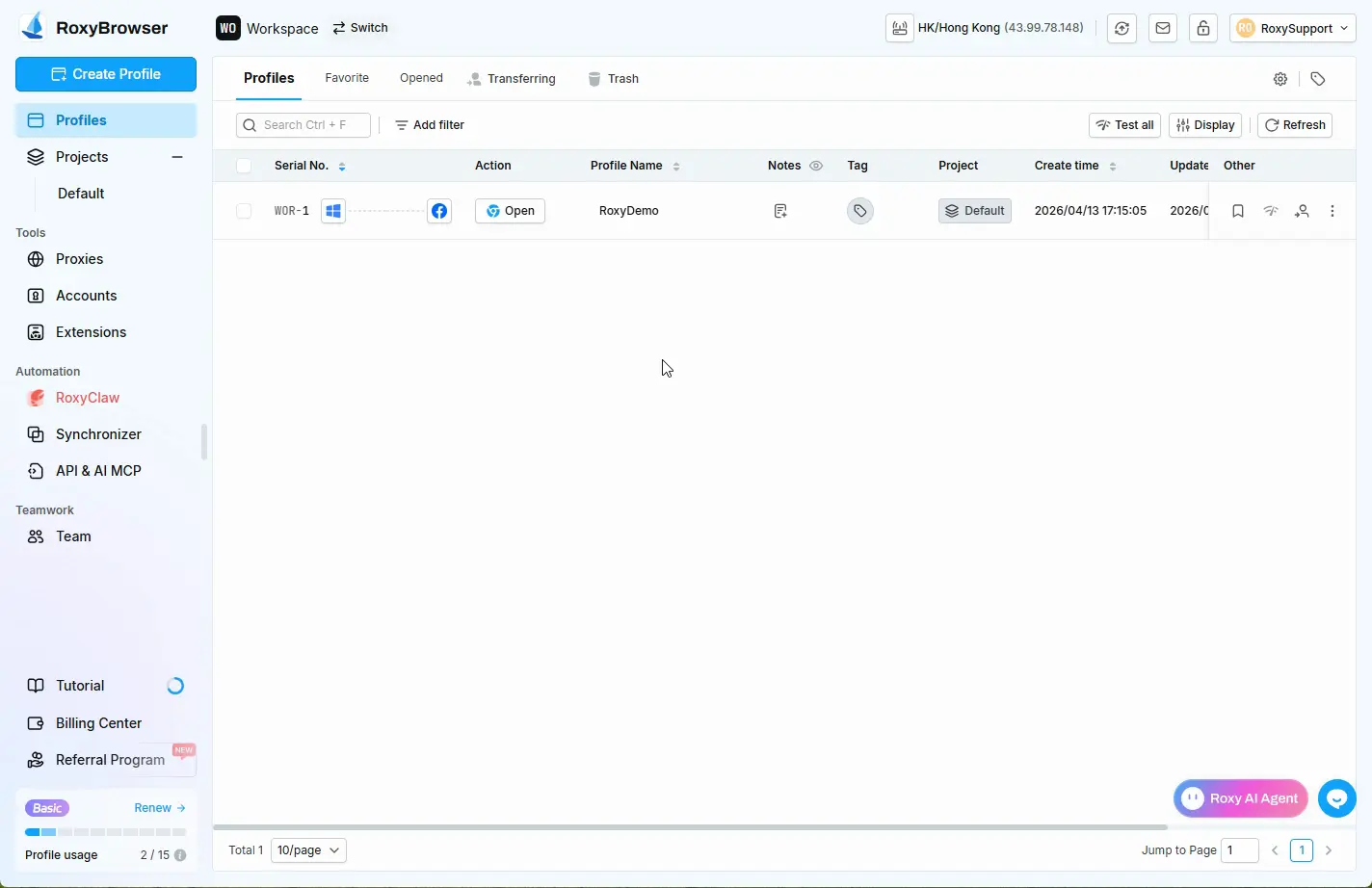Screen dimensions: 1372x888
Task: Open the Proxies tool
Action: tap(106, 259)
